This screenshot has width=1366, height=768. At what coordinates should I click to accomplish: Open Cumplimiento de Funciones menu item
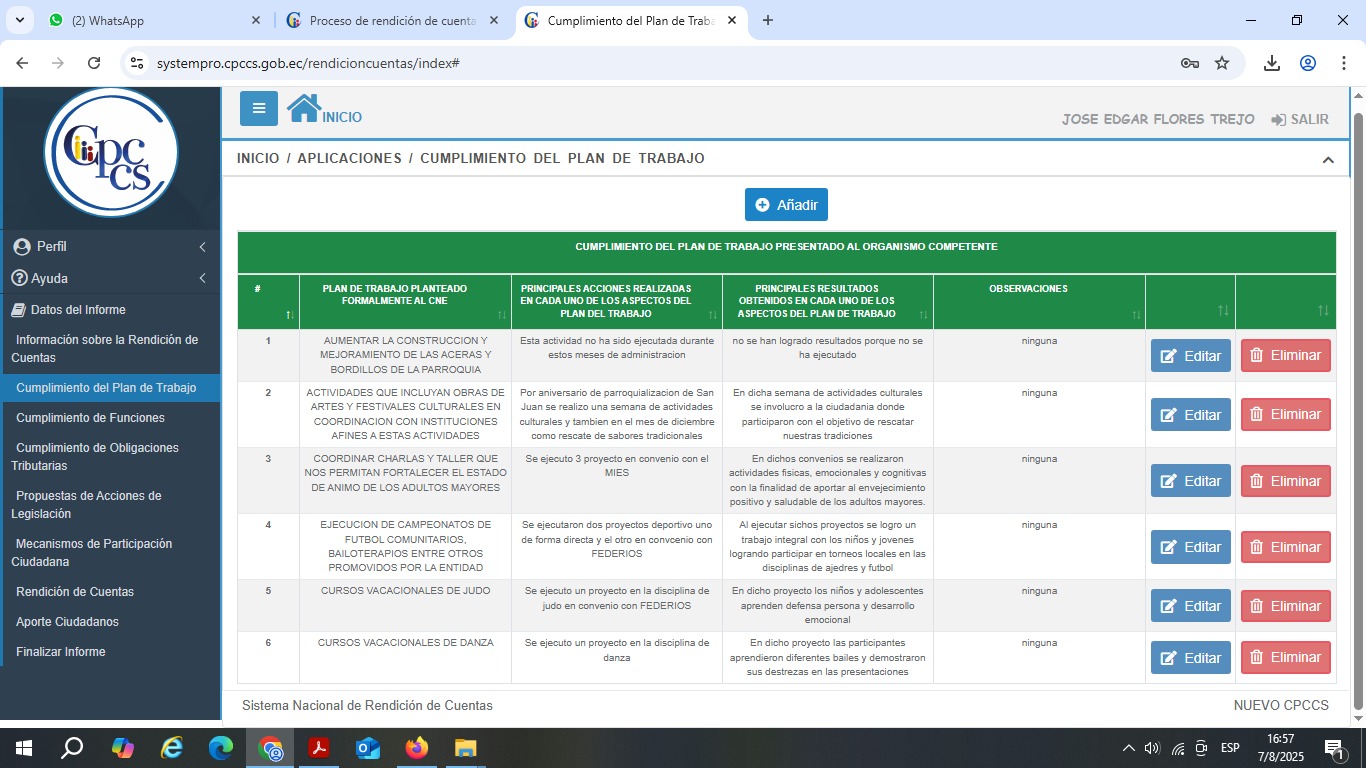tap(90, 418)
